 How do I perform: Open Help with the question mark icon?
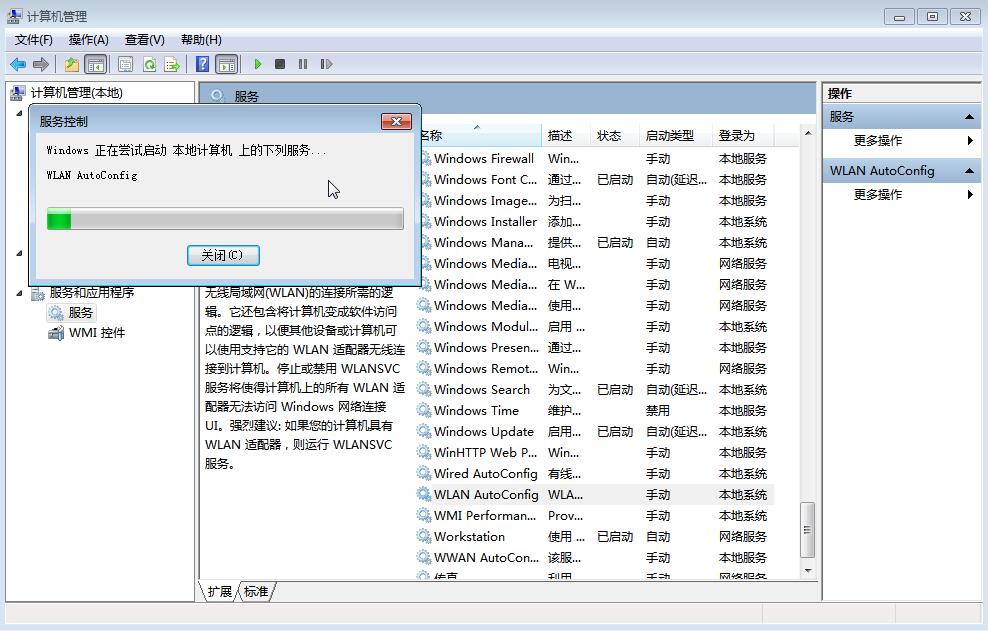[202, 64]
